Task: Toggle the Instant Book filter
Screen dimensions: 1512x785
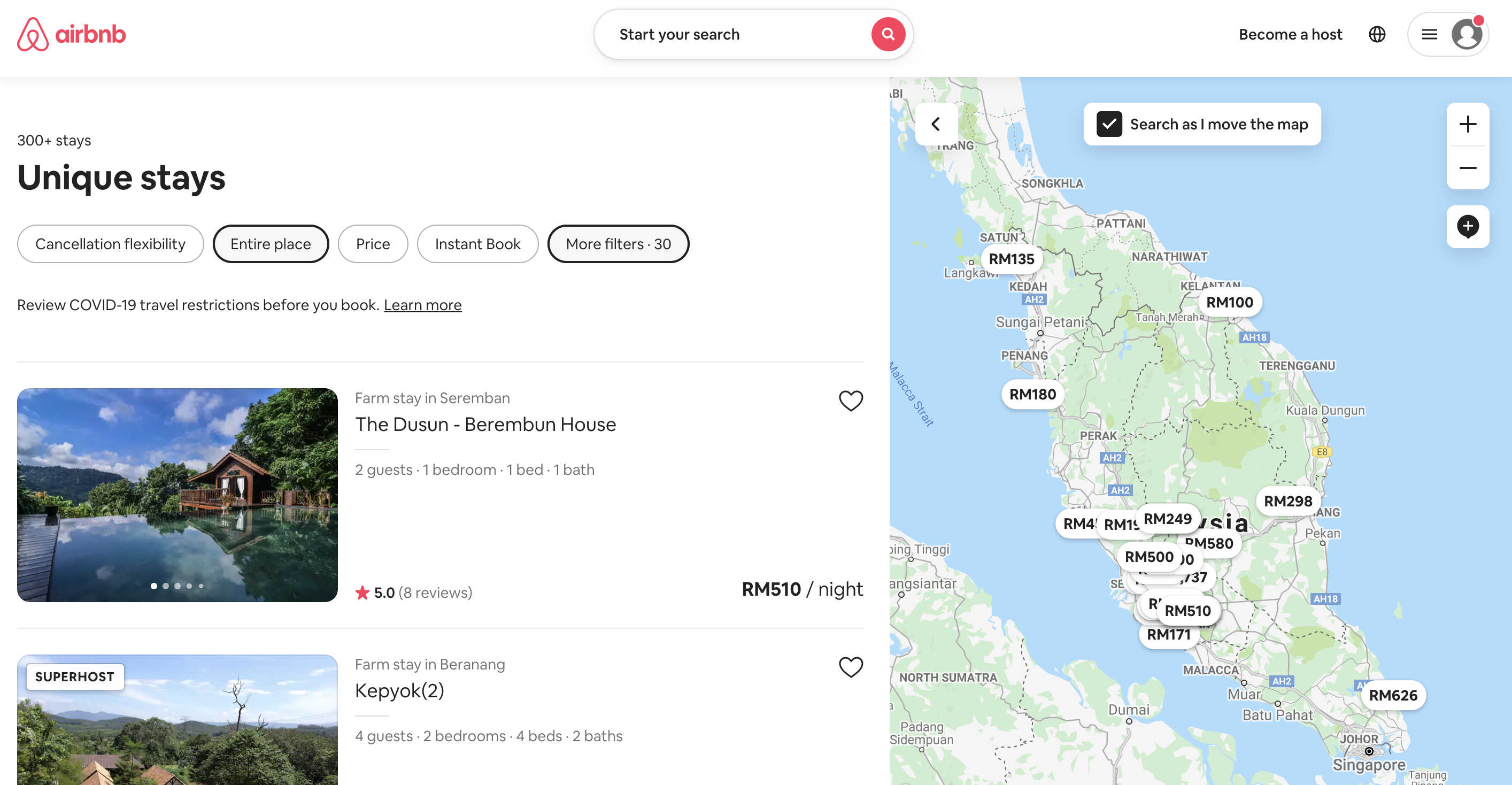Action: pos(477,244)
